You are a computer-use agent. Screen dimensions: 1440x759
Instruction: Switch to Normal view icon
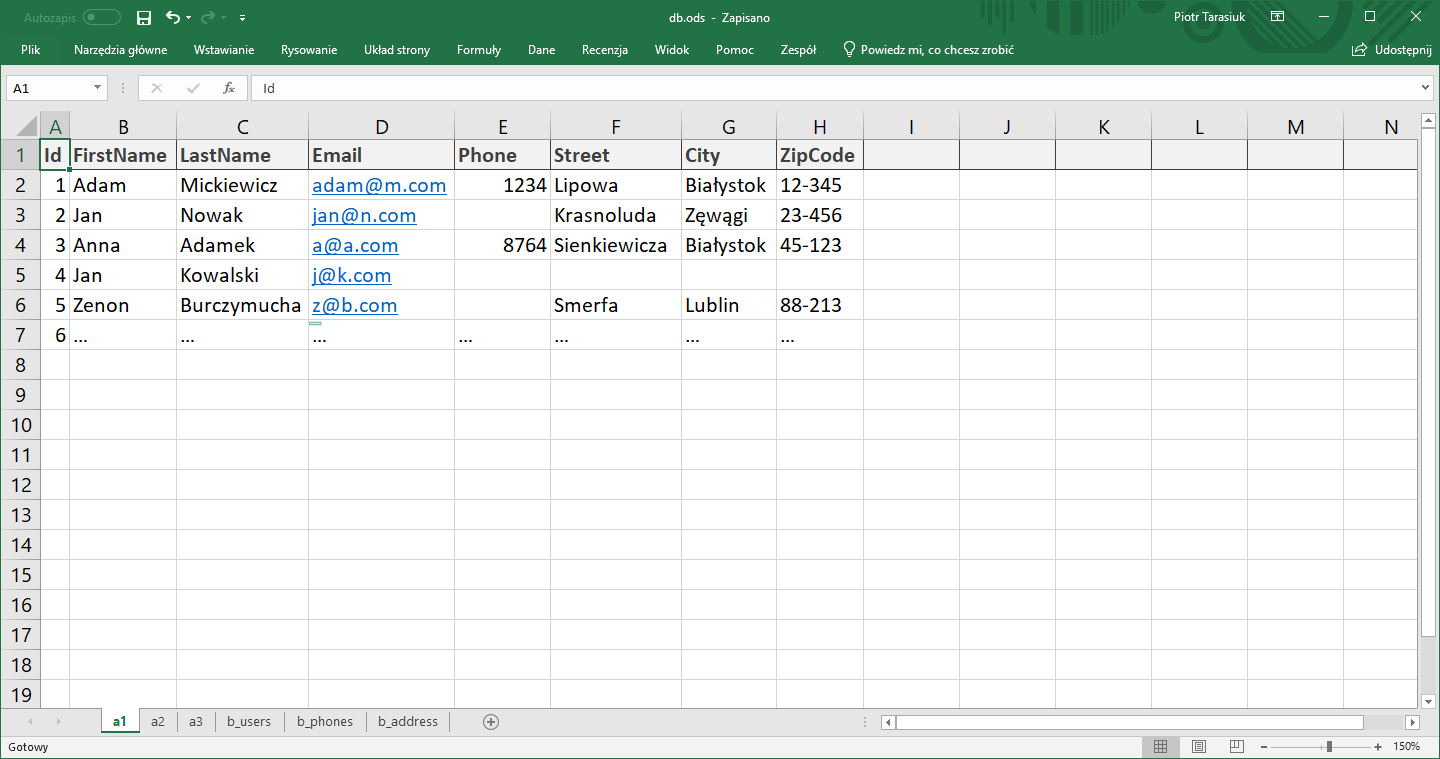1160,746
